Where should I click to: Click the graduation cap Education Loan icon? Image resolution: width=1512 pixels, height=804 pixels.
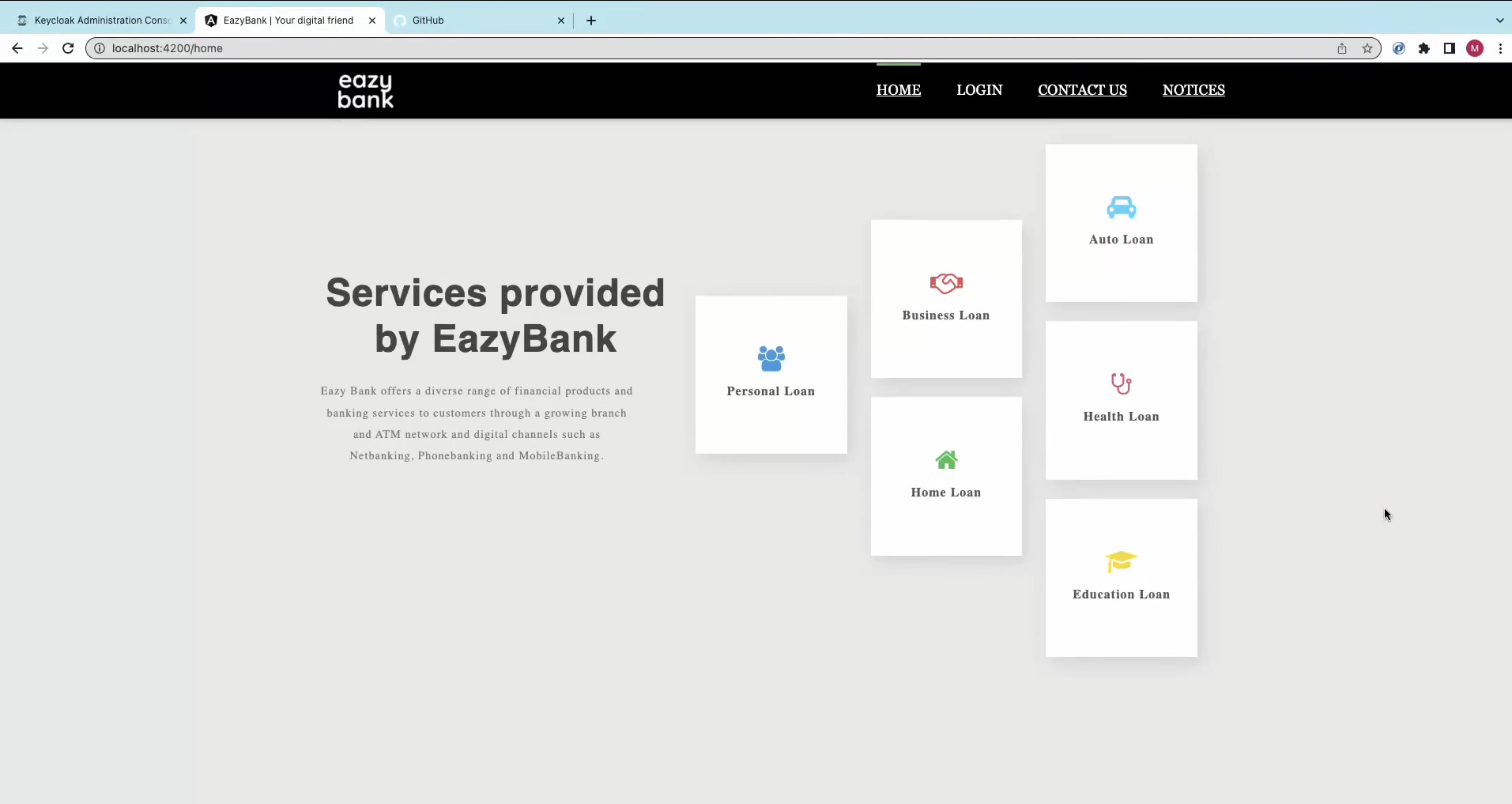(1121, 561)
